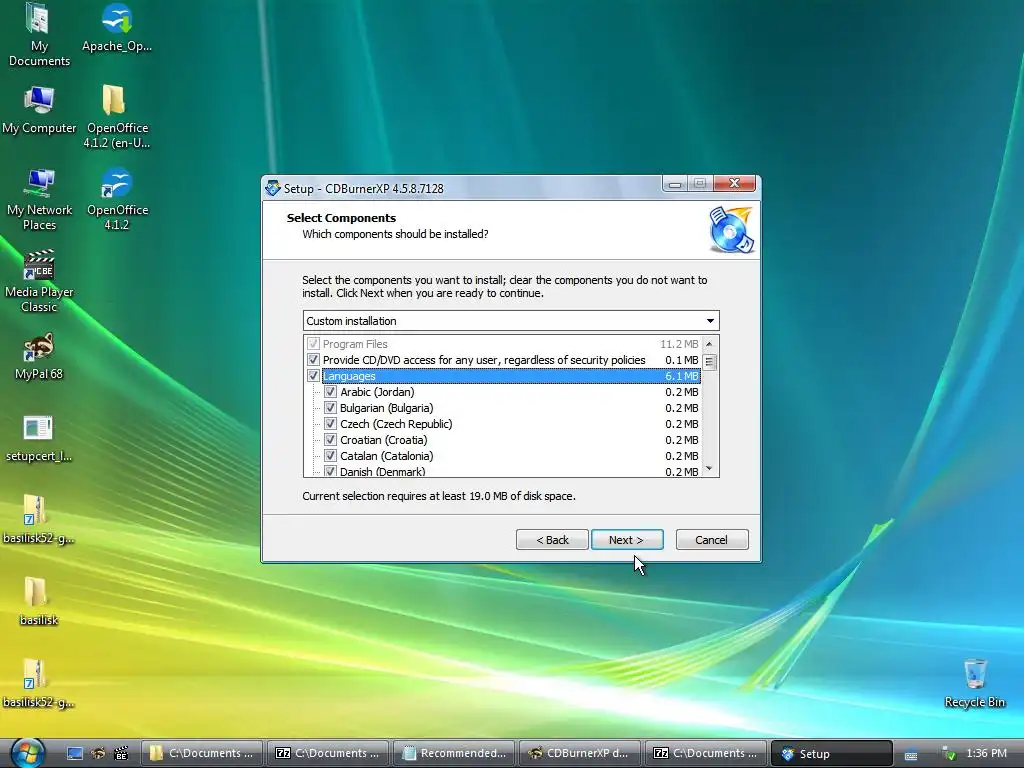Click Media Player Classic quick launch icon
1024x768 pixels.
click(121, 754)
